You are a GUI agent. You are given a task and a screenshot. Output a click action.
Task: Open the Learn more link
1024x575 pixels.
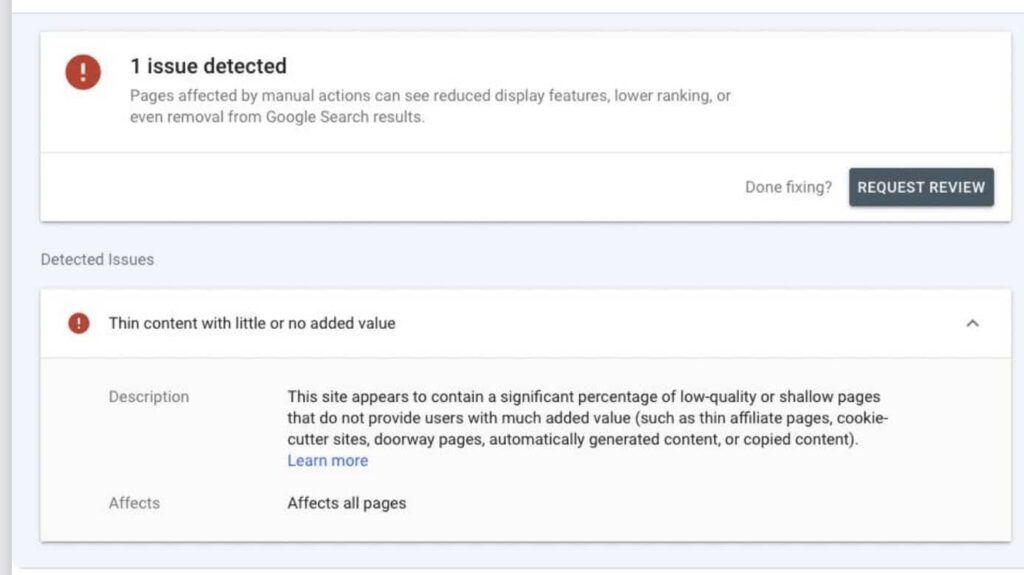point(327,461)
